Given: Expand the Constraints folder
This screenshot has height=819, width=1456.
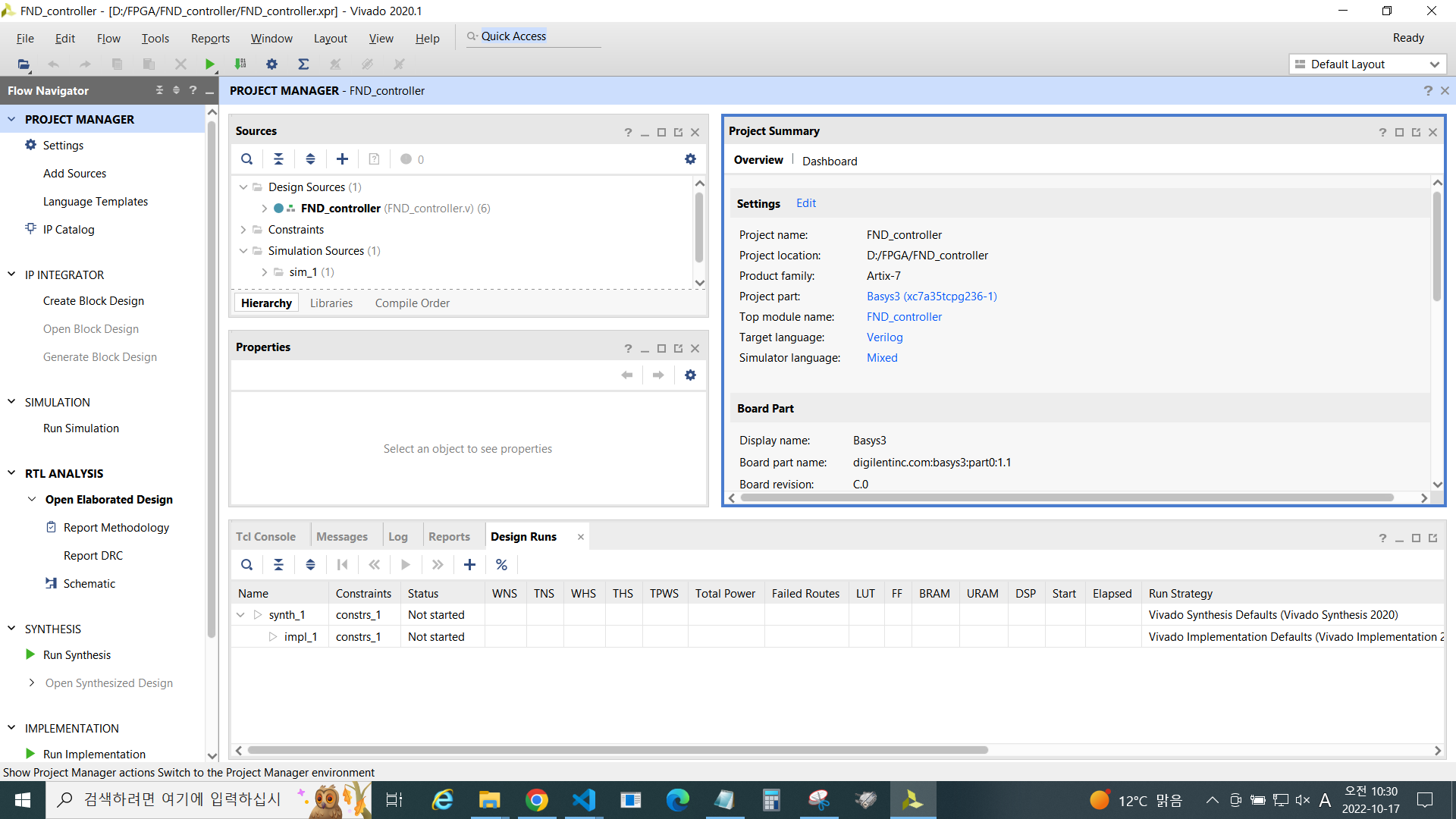Looking at the screenshot, I should (243, 230).
